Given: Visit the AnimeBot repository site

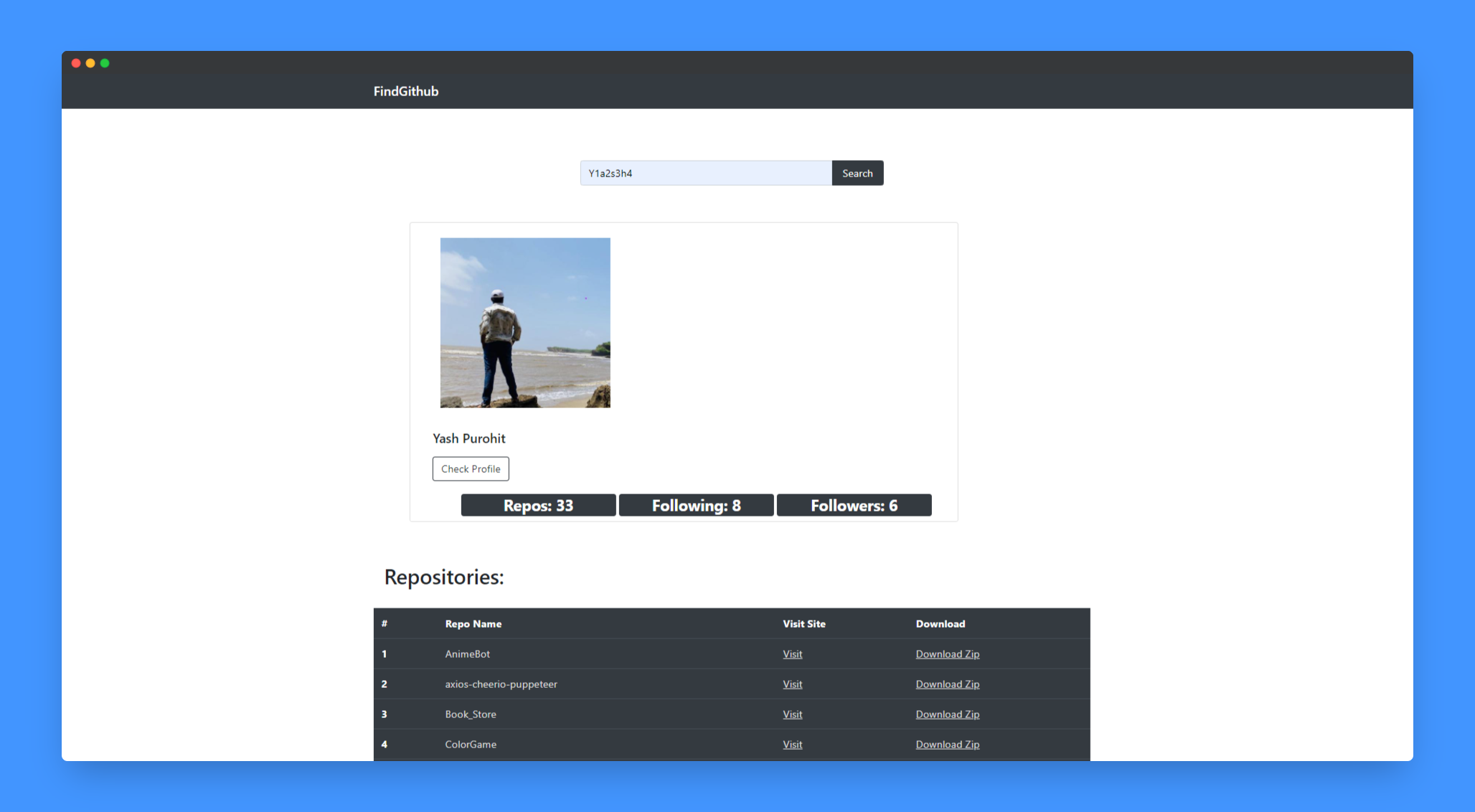Looking at the screenshot, I should (x=792, y=654).
